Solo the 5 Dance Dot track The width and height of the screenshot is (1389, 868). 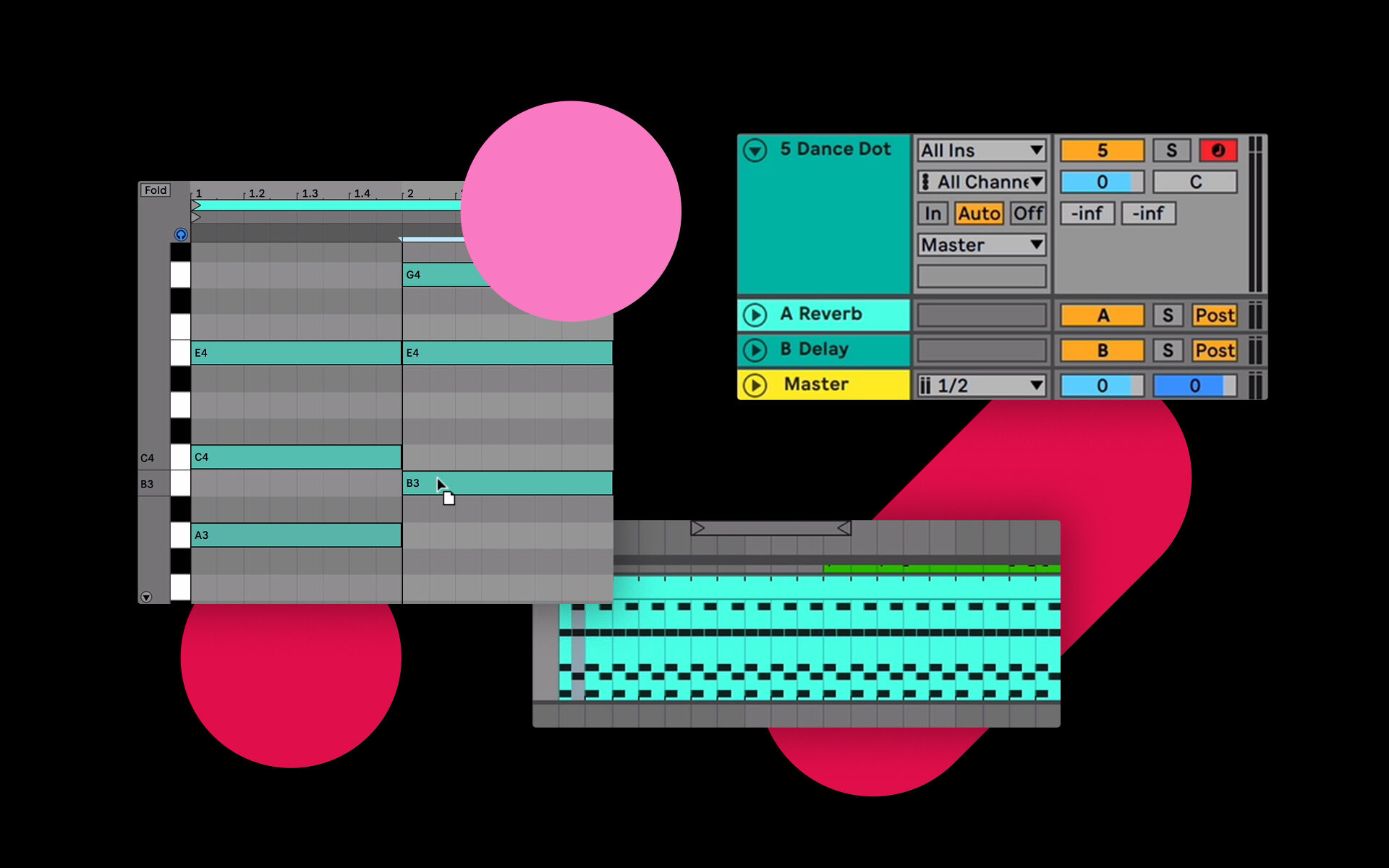1171,150
